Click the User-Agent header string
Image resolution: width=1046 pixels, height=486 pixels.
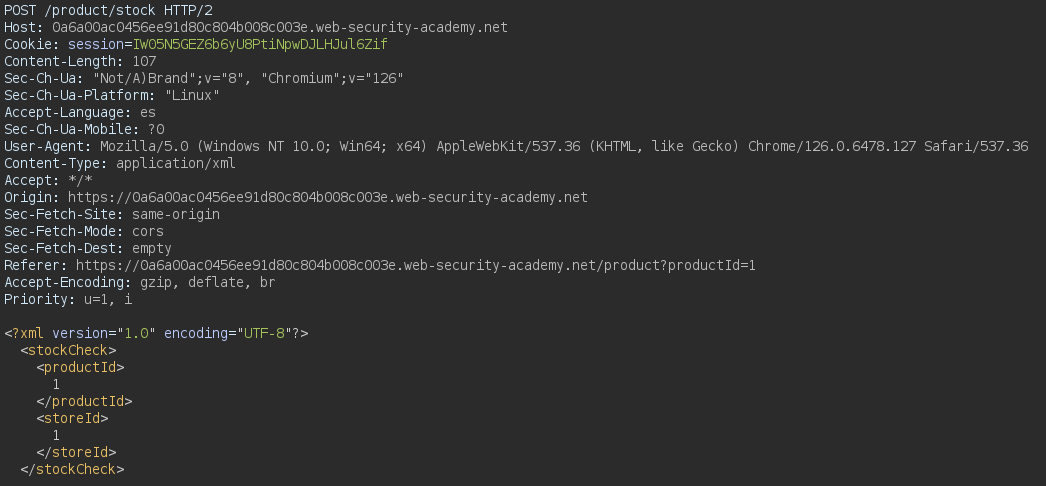564,146
